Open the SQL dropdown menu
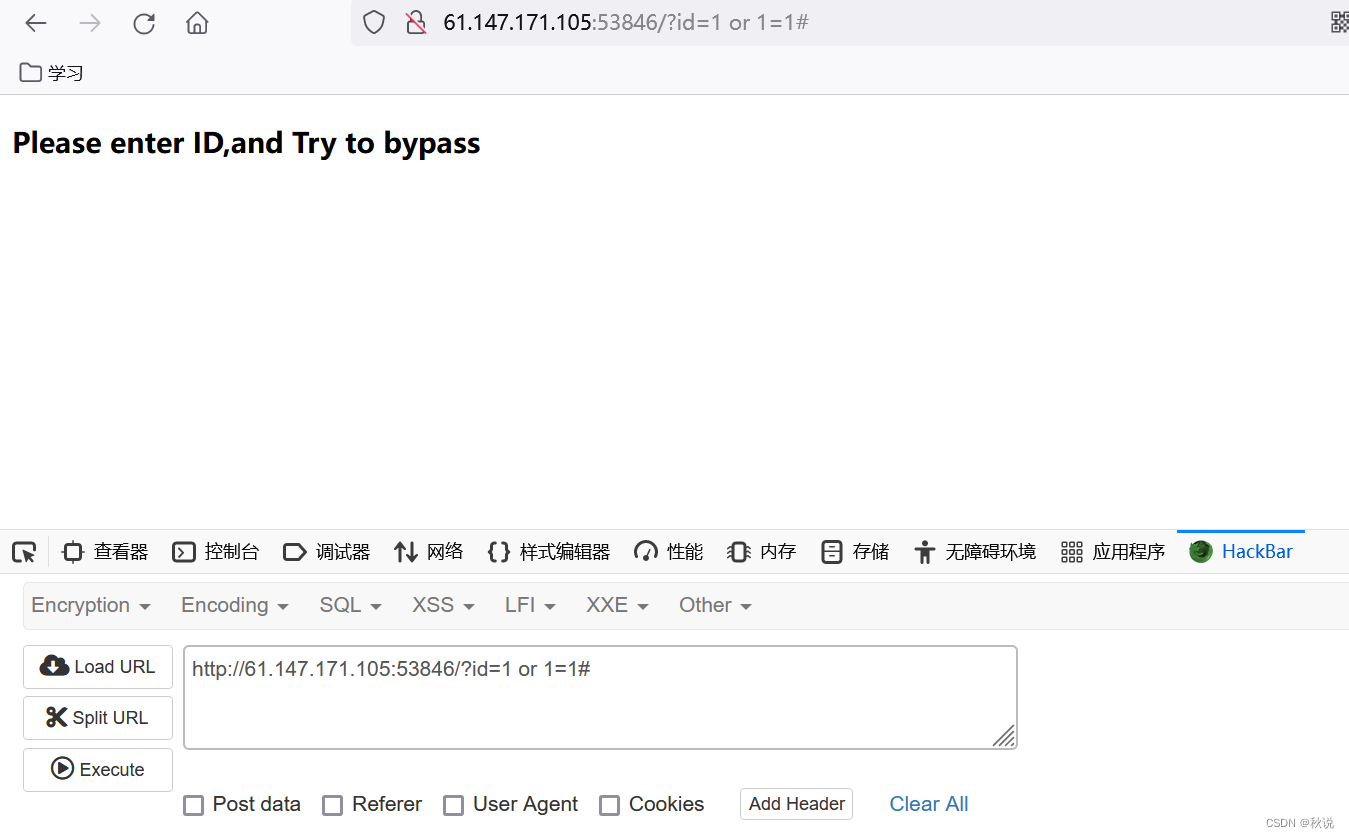This screenshot has height=838, width=1349. [351, 605]
